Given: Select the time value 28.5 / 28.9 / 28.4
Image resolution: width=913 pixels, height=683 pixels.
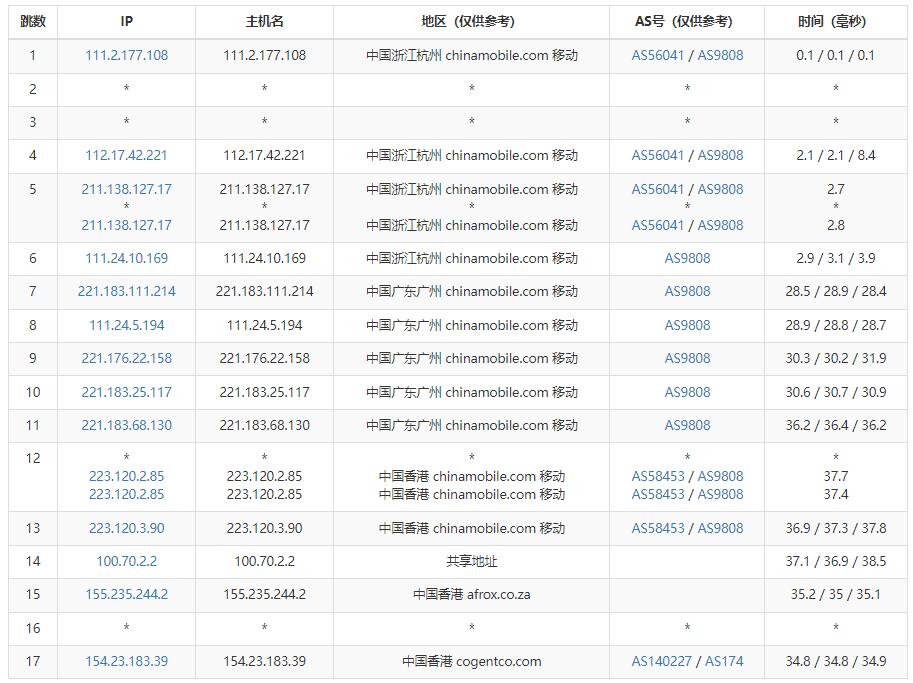Looking at the screenshot, I should tap(836, 291).
